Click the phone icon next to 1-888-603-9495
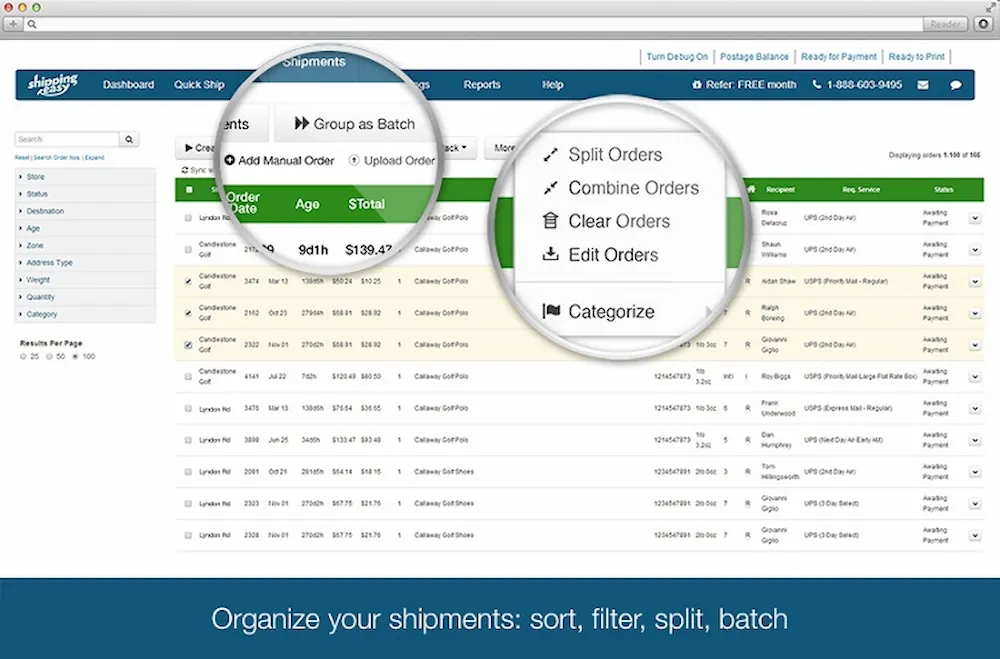 pos(816,84)
